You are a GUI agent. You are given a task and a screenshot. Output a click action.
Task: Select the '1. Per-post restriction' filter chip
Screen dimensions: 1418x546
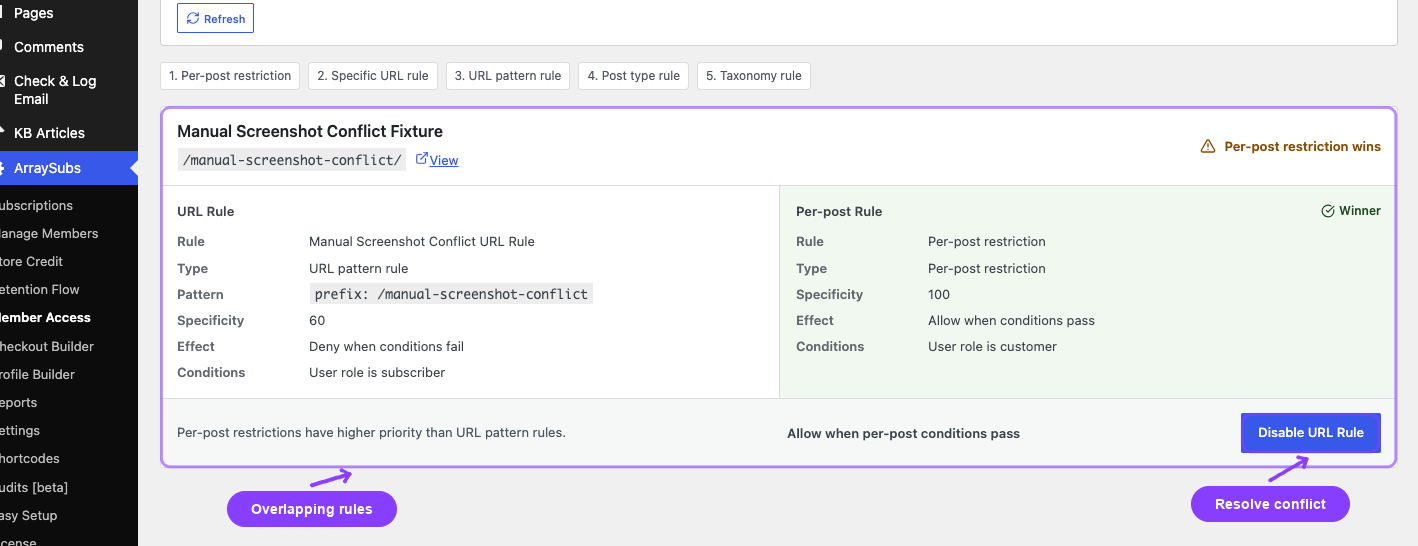[230, 76]
